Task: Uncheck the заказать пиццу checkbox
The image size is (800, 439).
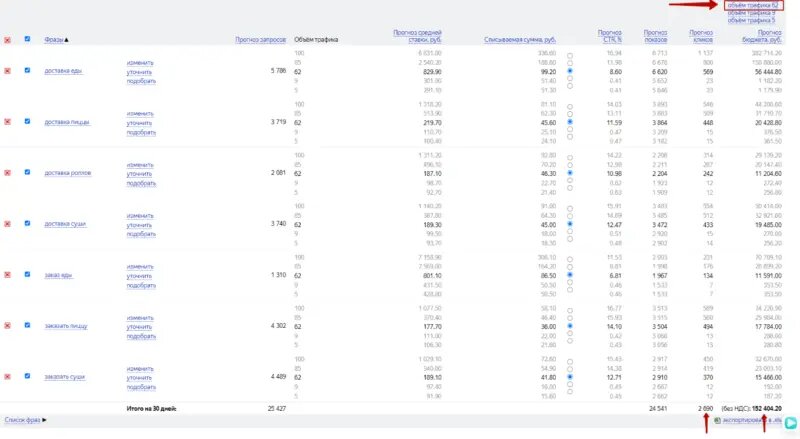Action: click(x=27, y=325)
